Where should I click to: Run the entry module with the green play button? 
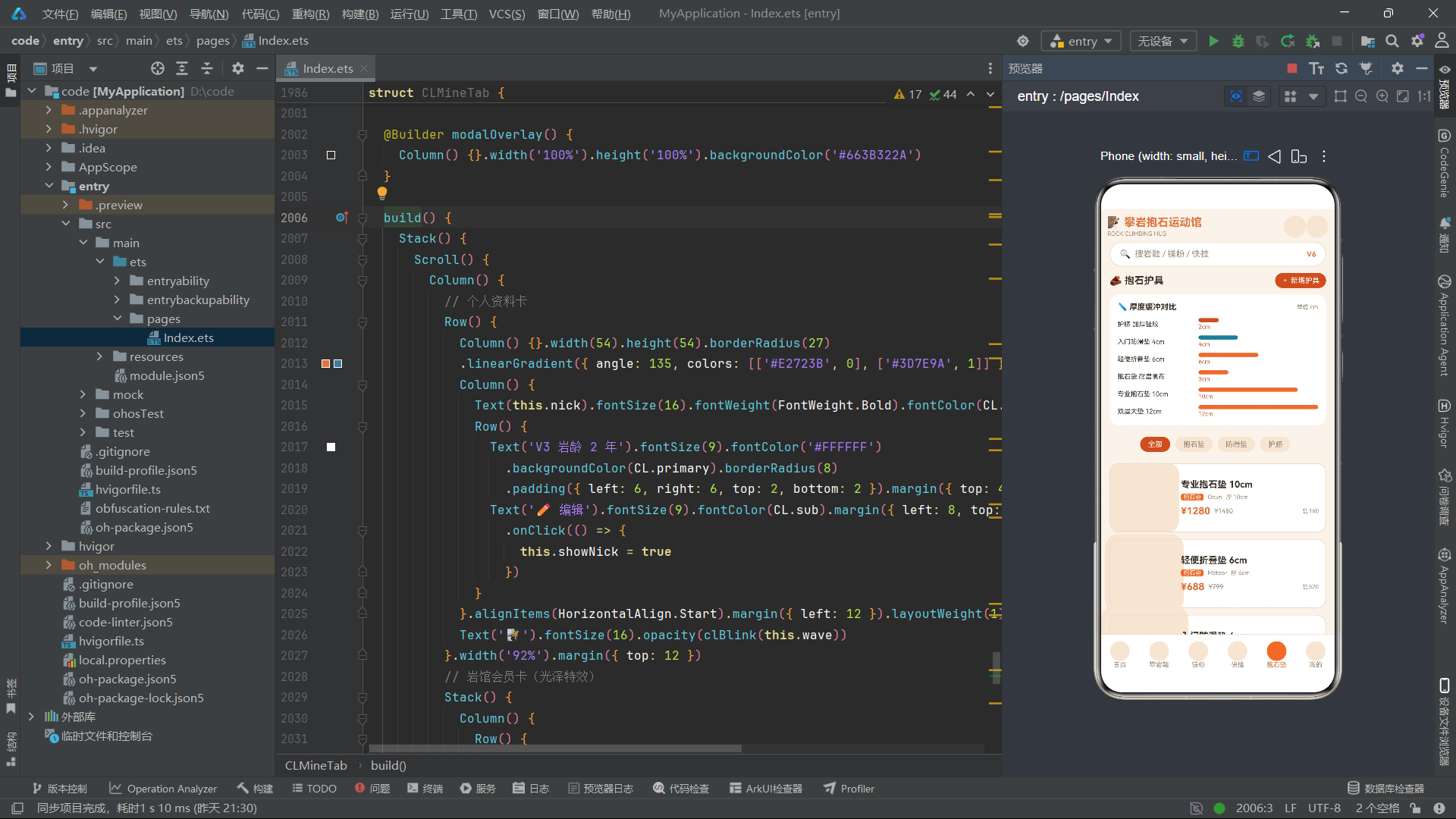pyautogui.click(x=1213, y=41)
